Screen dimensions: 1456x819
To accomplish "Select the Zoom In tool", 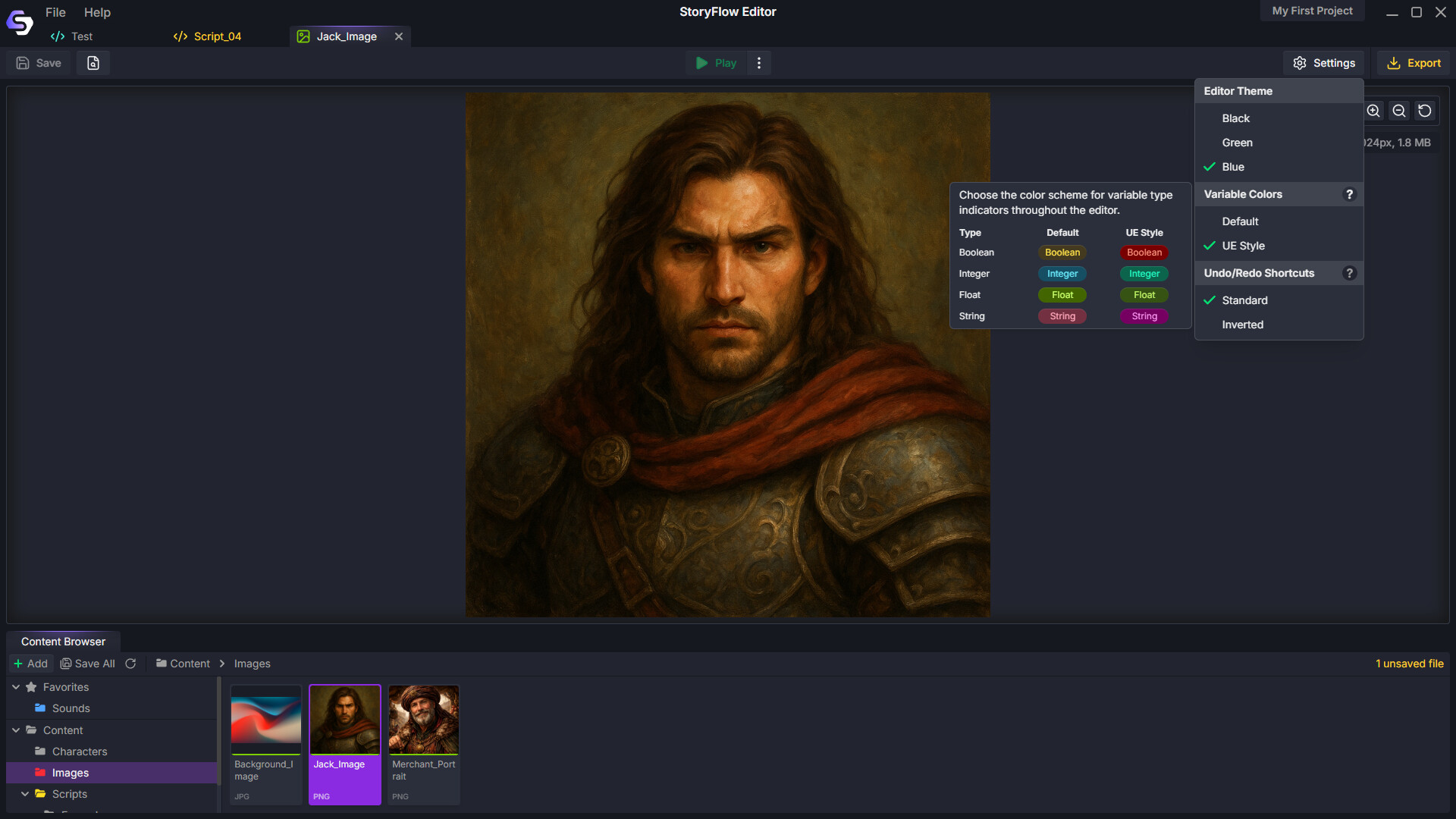I will pos(1373,111).
